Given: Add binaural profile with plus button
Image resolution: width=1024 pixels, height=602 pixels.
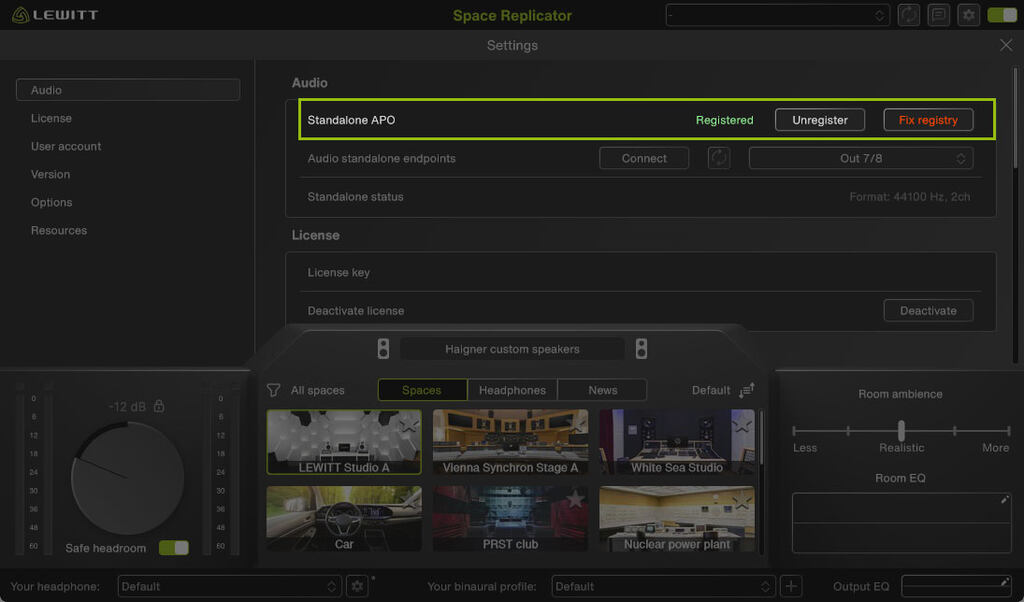Looking at the screenshot, I should coord(791,586).
